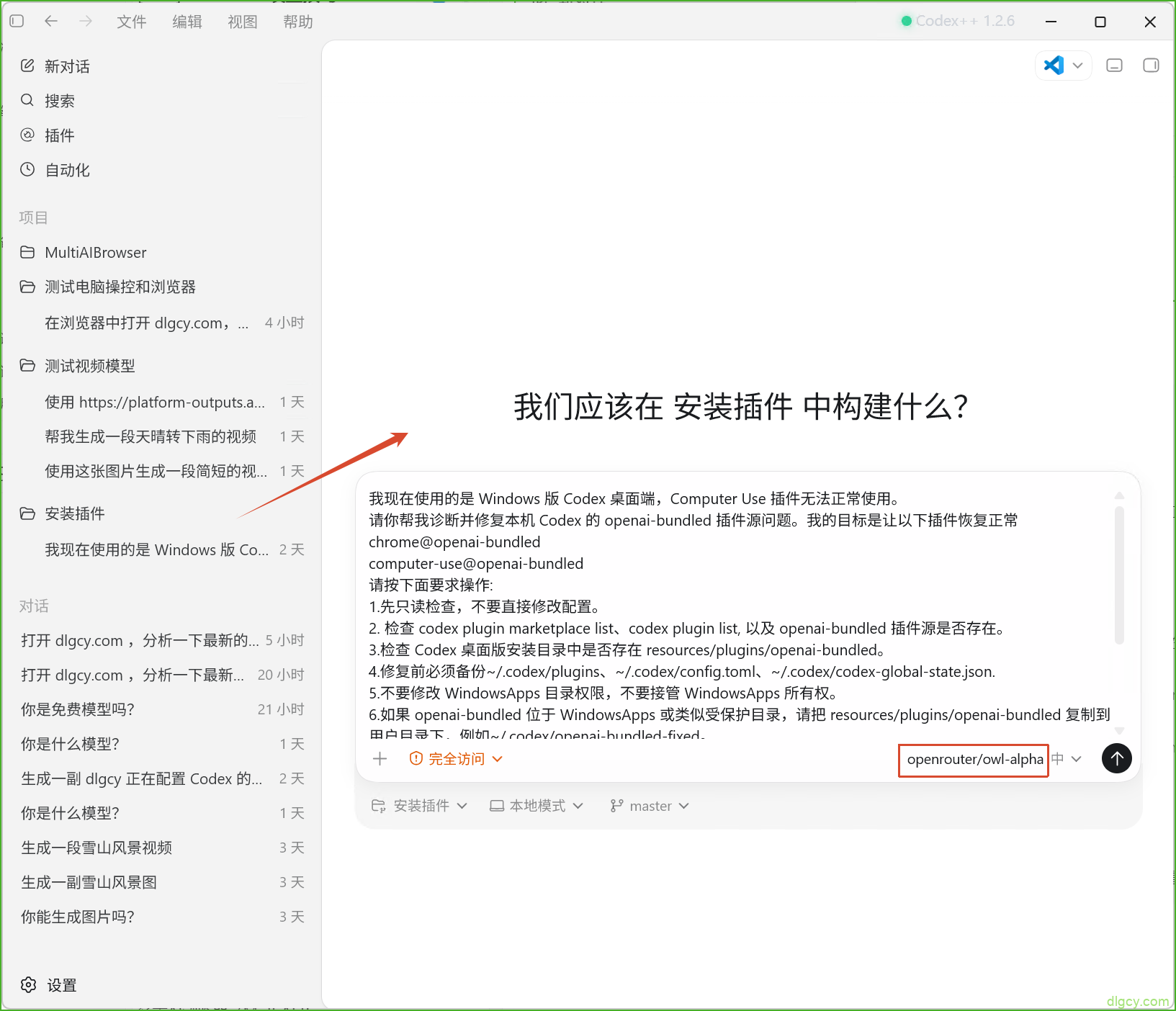Click the plus icon to add attachment
This screenshot has width=1176, height=1011.
[380, 758]
